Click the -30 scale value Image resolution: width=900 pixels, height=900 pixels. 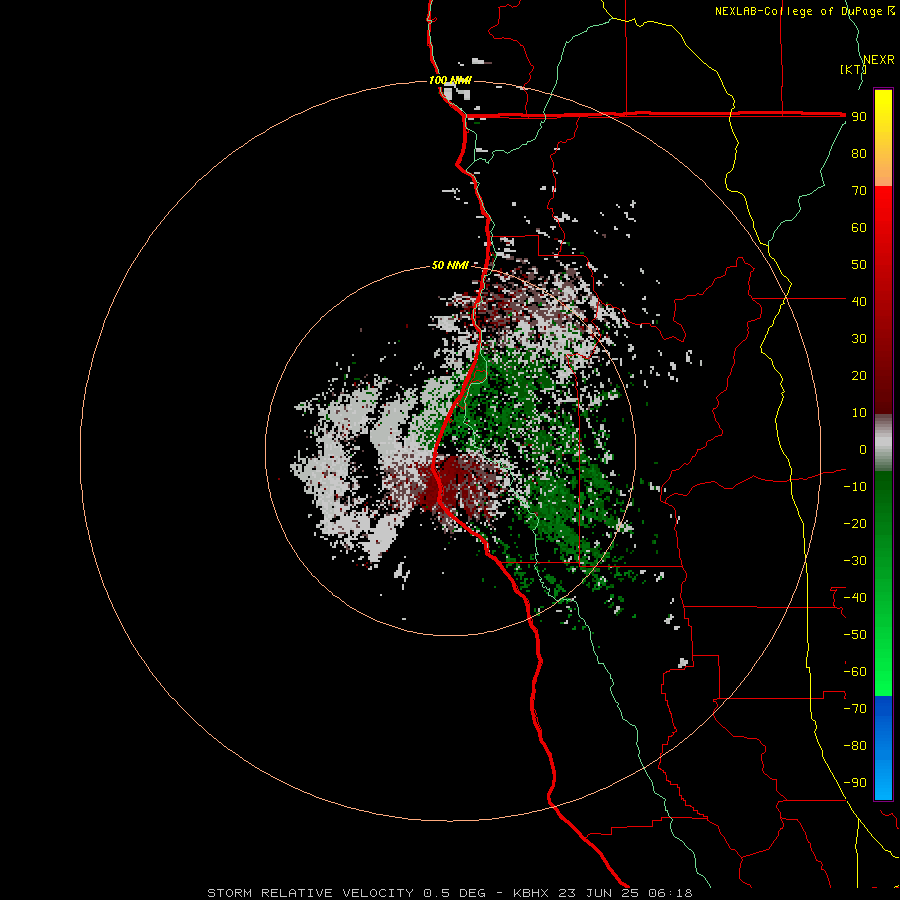pyautogui.click(x=855, y=561)
